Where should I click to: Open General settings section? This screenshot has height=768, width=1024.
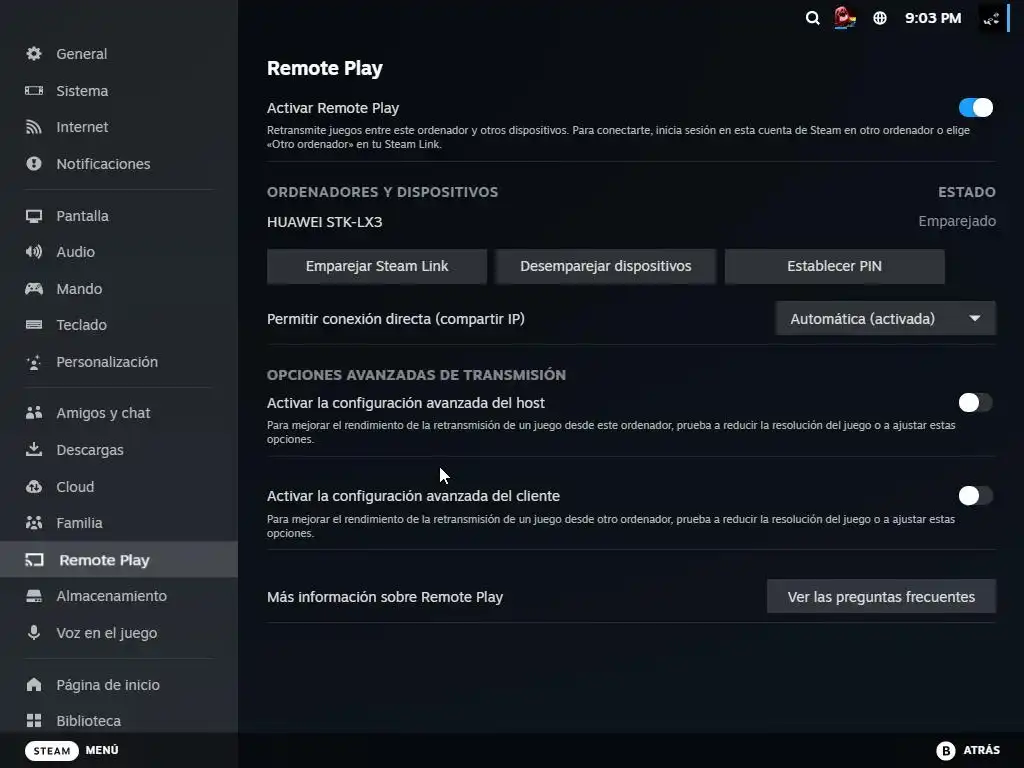119,54
